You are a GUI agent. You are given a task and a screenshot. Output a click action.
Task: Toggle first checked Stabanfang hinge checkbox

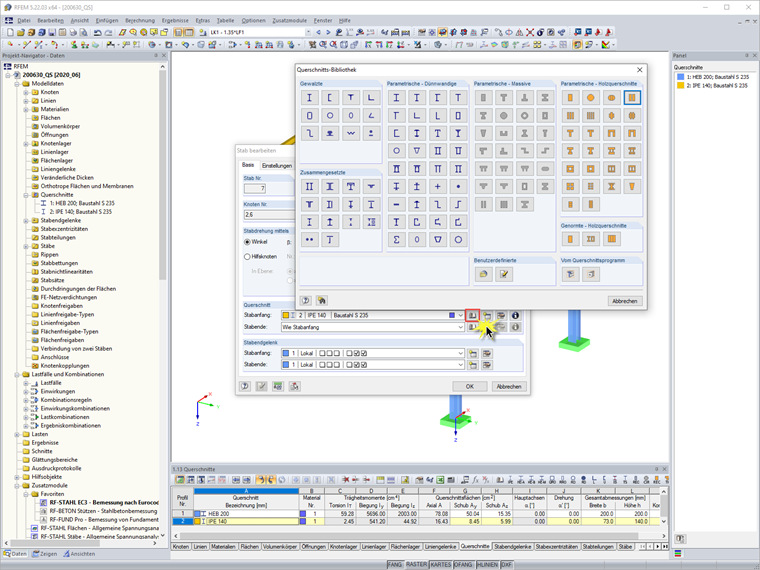pos(356,353)
